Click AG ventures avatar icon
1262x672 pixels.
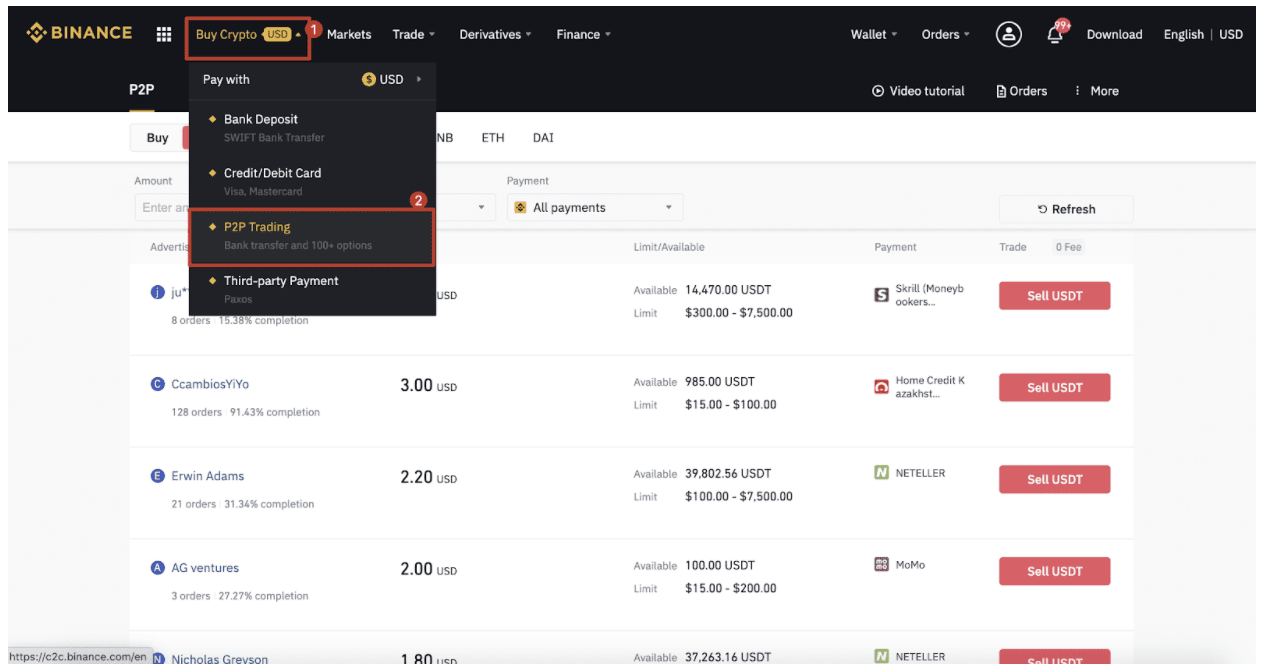tap(157, 568)
